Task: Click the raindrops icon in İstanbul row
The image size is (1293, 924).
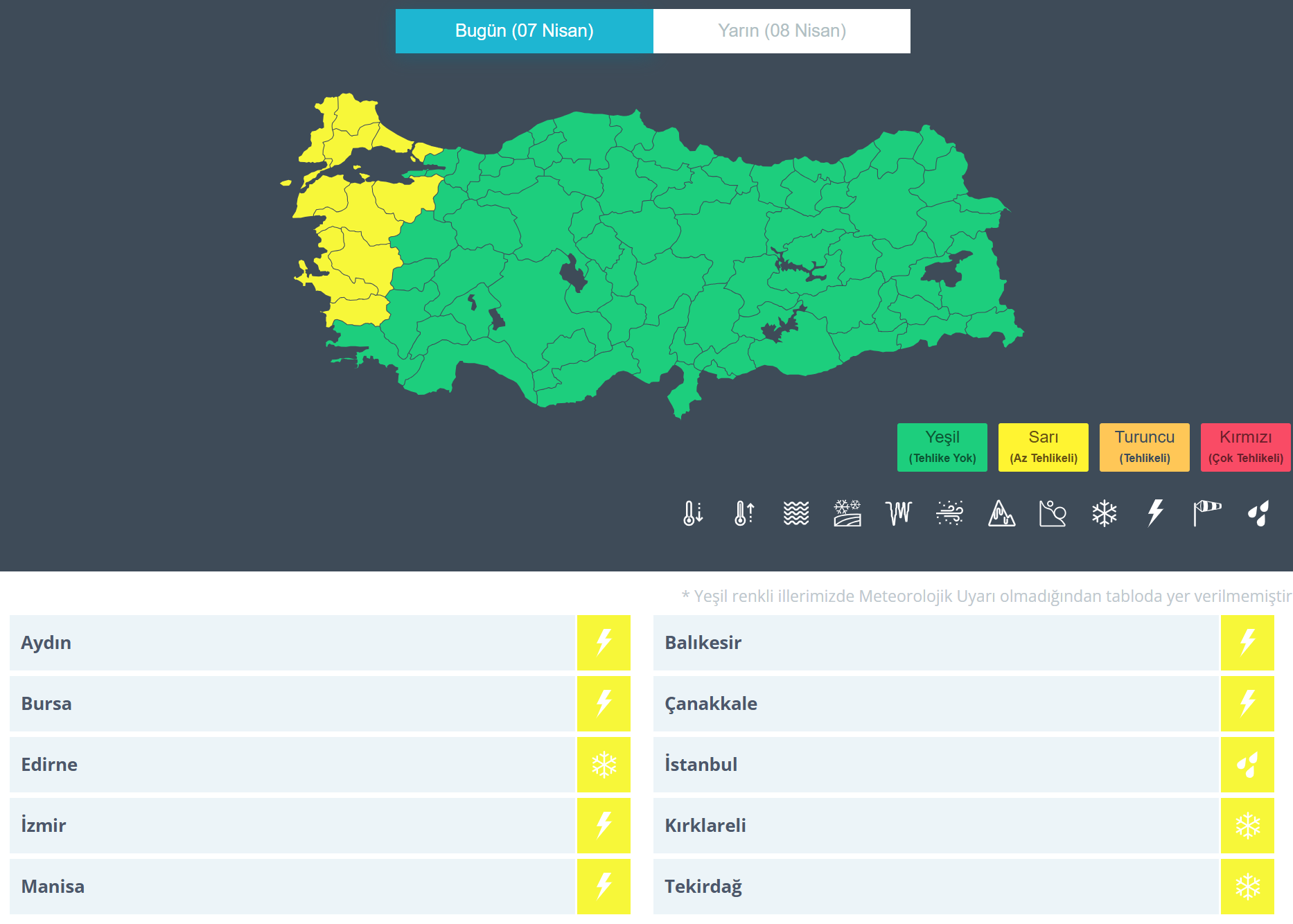Action: click(1247, 765)
